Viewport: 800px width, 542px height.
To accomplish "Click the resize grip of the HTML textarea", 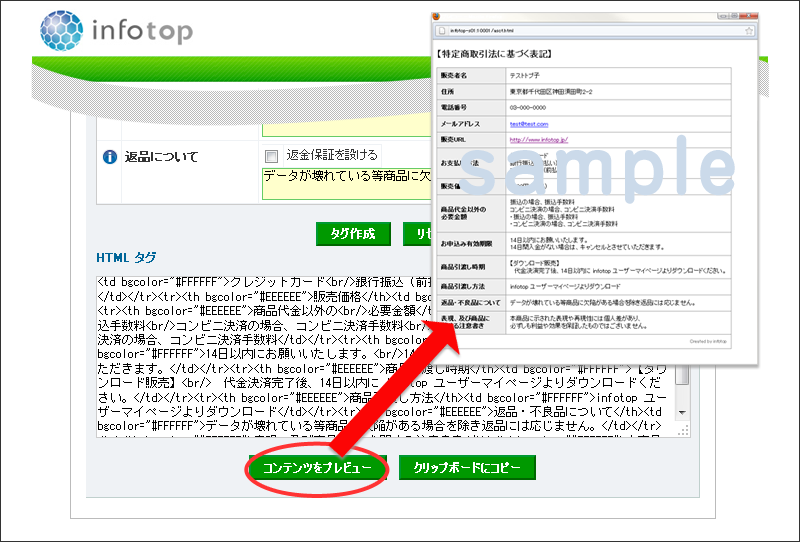I will point(683,430).
